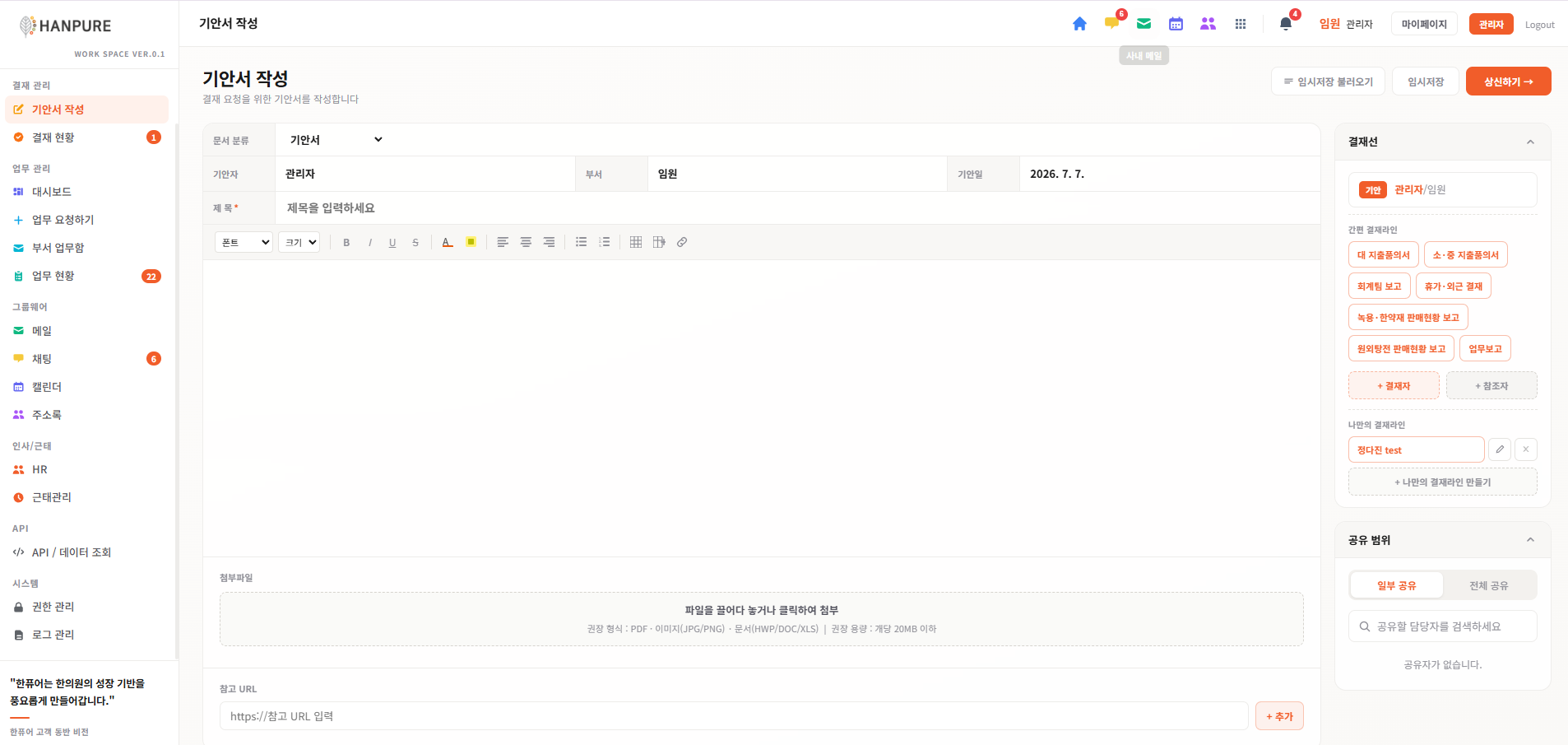Open the 문서 분류 기안서 dropdown

click(336, 140)
